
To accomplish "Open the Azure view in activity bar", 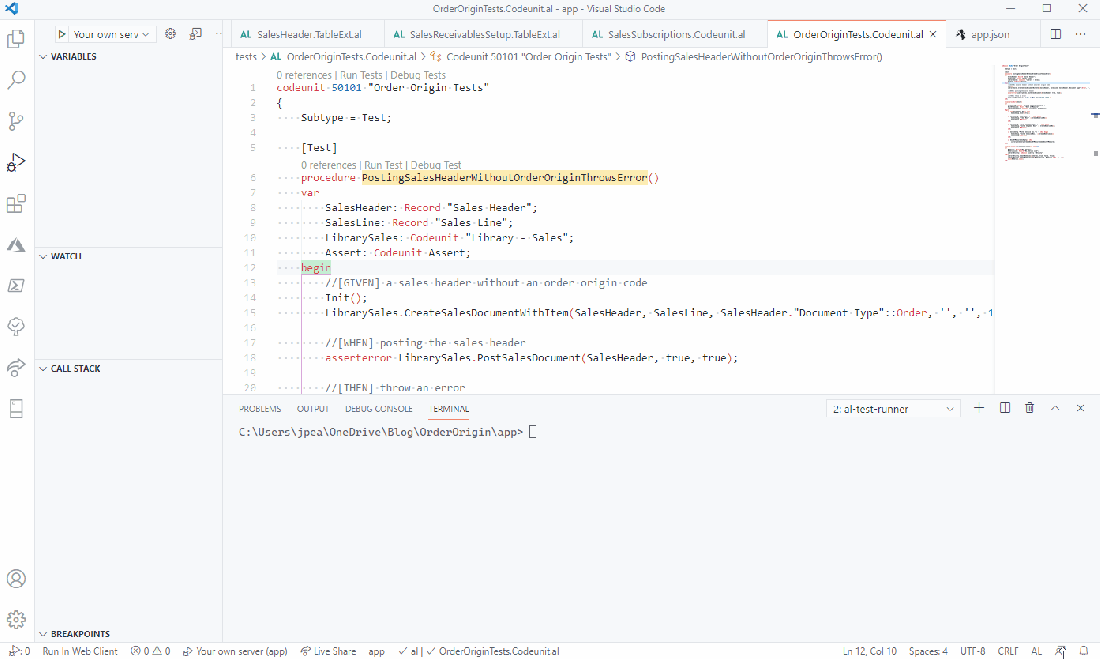I will (16, 245).
